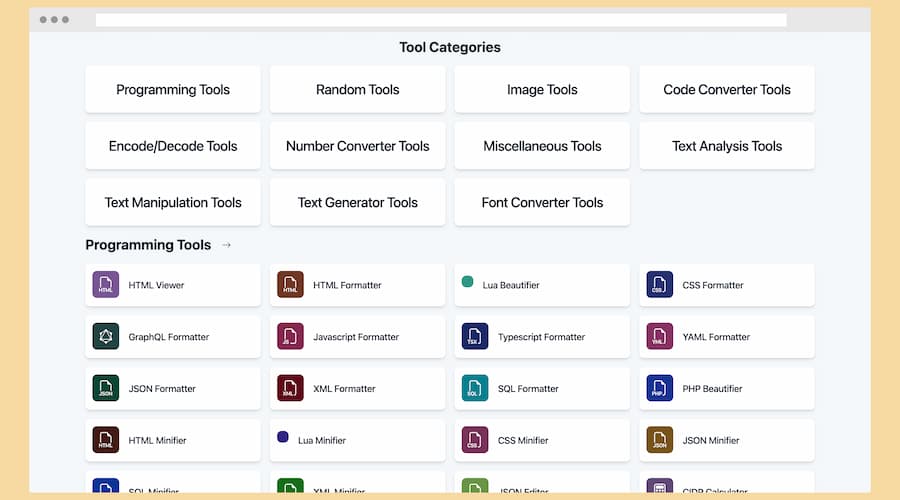Open the Font Converter Tools category
The width and height of the screenshot is (900, 500).
point(542,202)
